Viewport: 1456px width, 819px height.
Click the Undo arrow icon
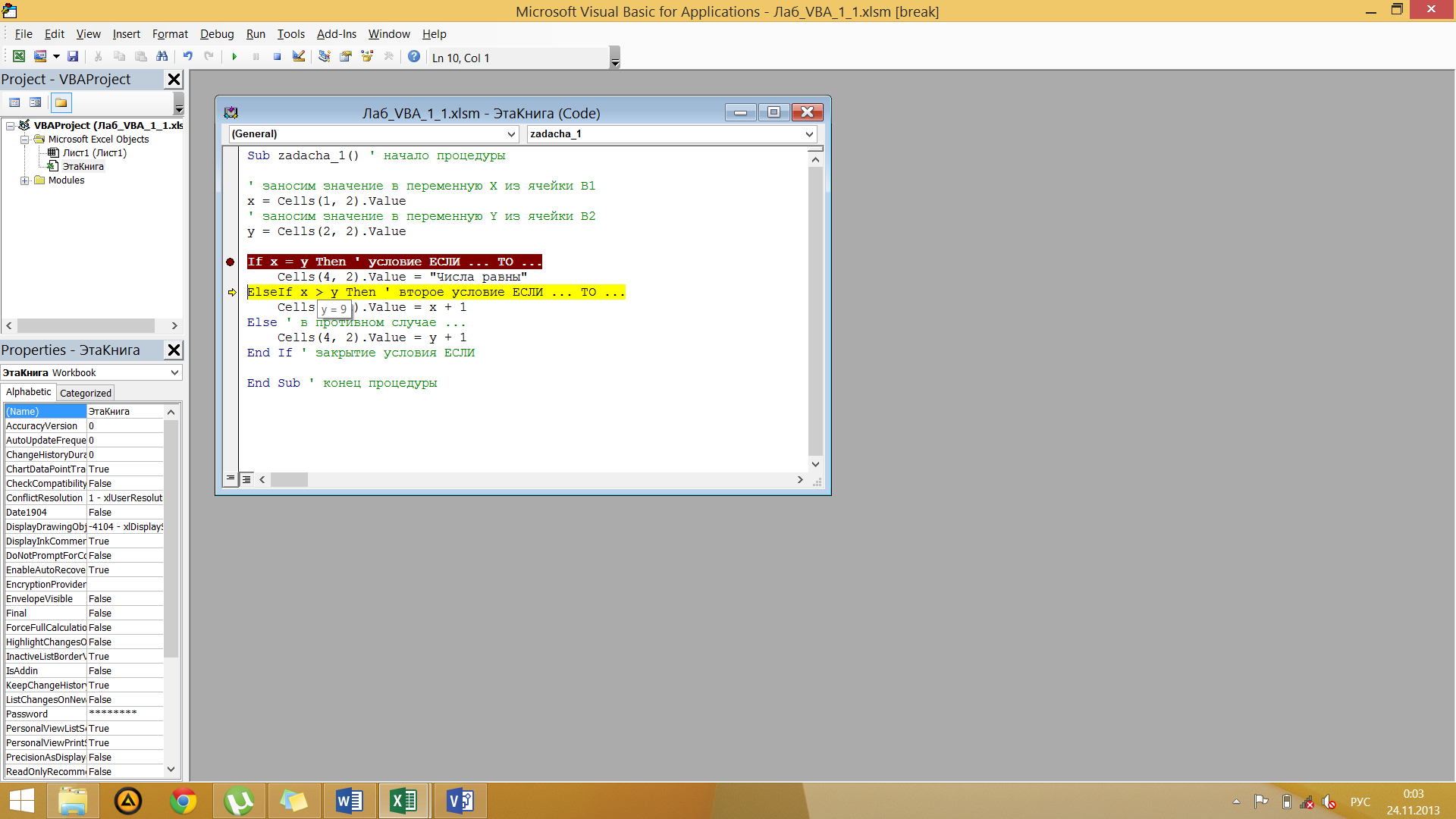(187, 56)
